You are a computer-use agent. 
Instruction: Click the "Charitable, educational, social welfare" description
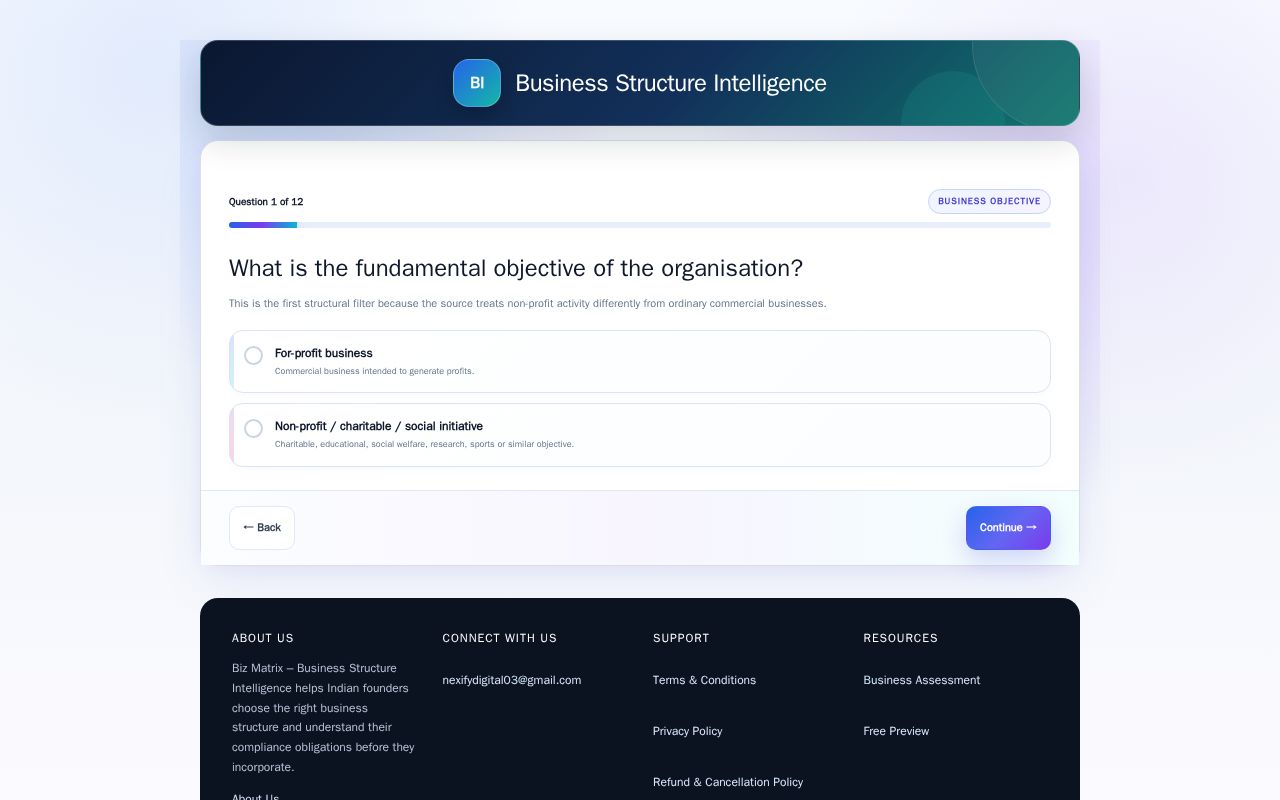pos(424,444)
